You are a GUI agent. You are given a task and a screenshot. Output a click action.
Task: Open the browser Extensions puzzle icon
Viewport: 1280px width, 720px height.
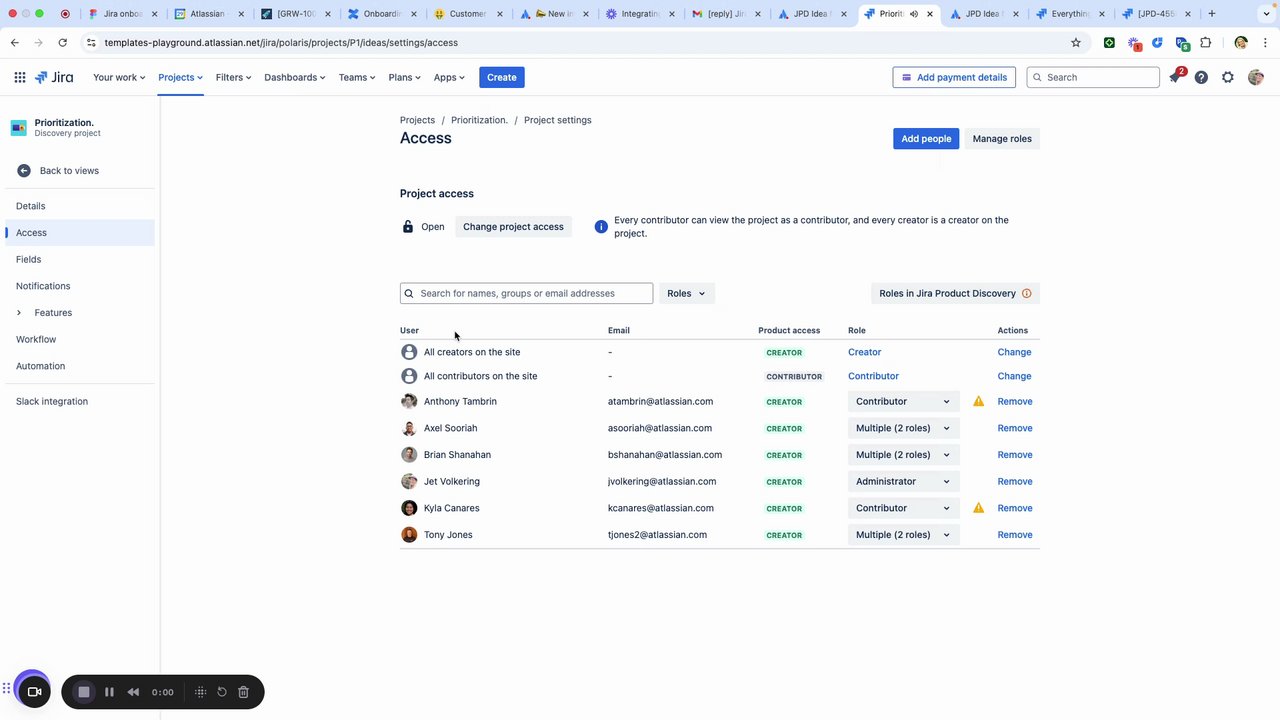pyautogui.click(x=1206, y=43)
